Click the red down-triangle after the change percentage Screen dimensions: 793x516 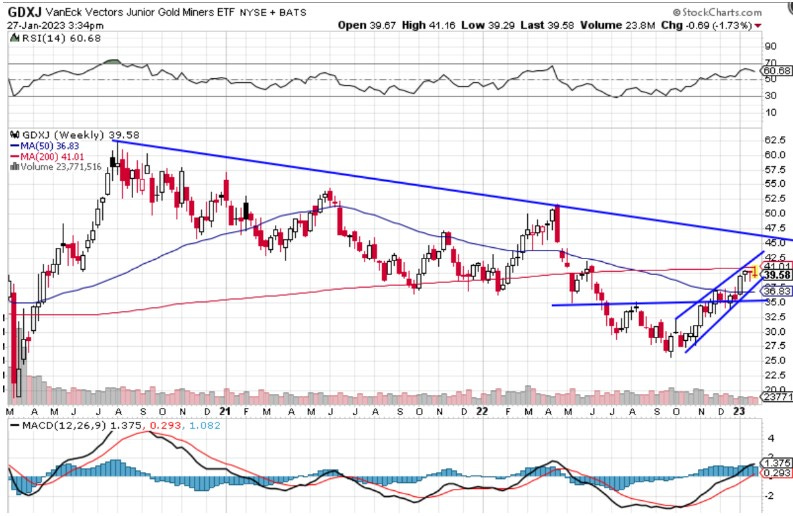(x=758, y=26)
